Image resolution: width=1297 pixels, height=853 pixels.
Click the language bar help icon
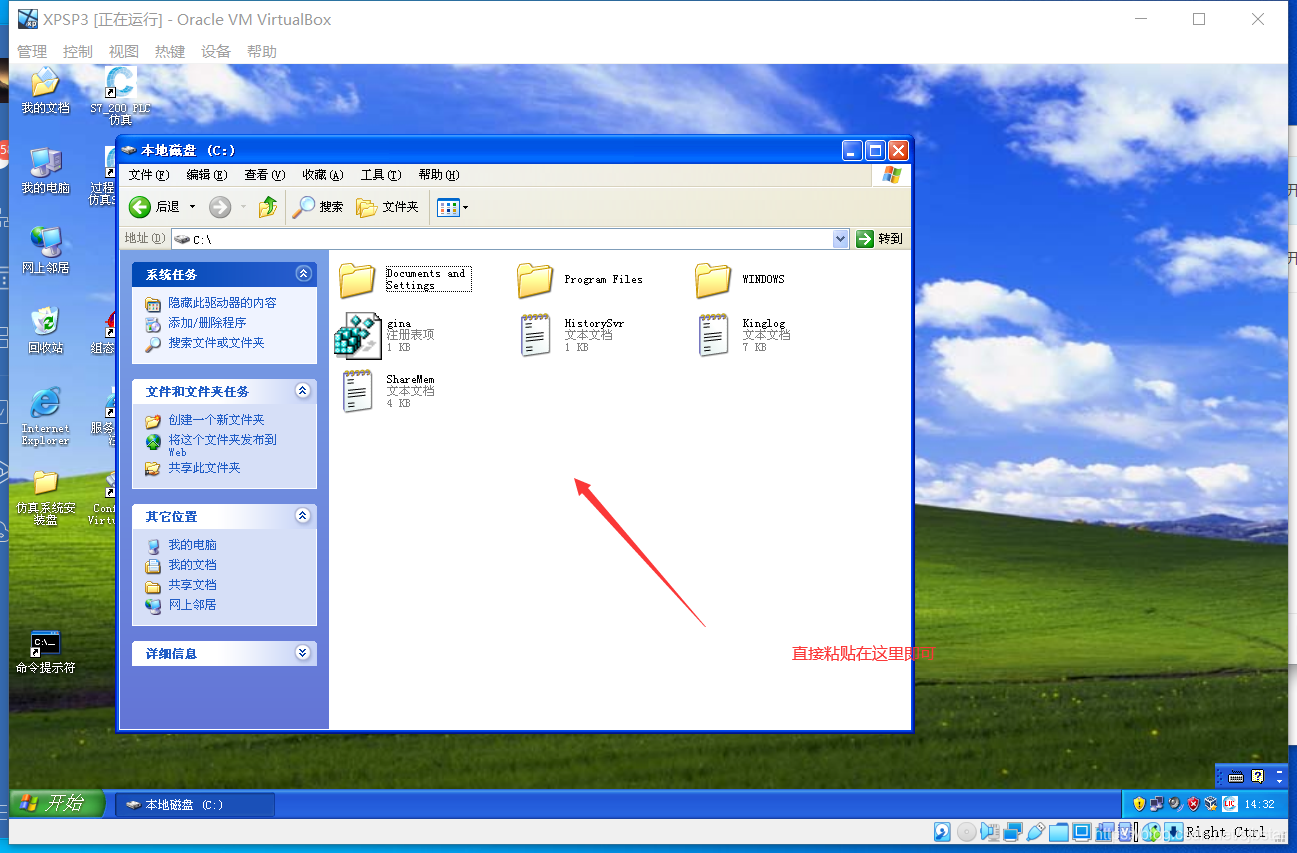[1258, 777]
